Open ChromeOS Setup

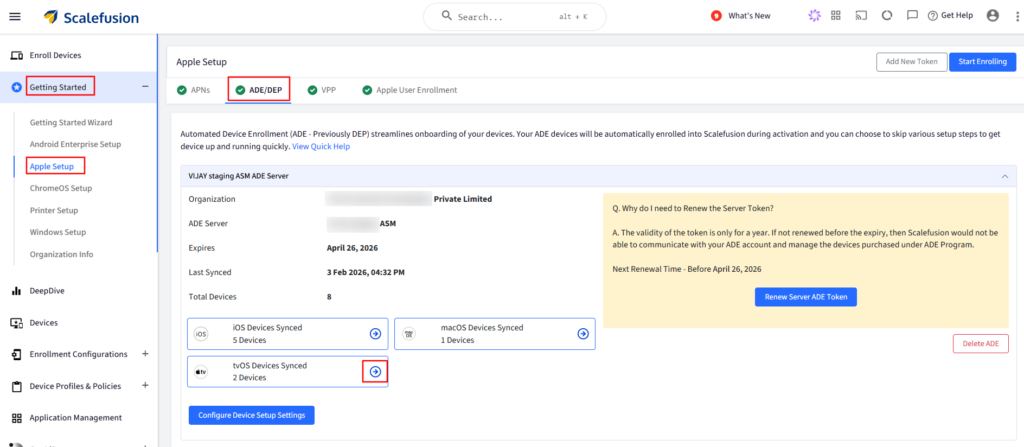[x=61, y=188]
